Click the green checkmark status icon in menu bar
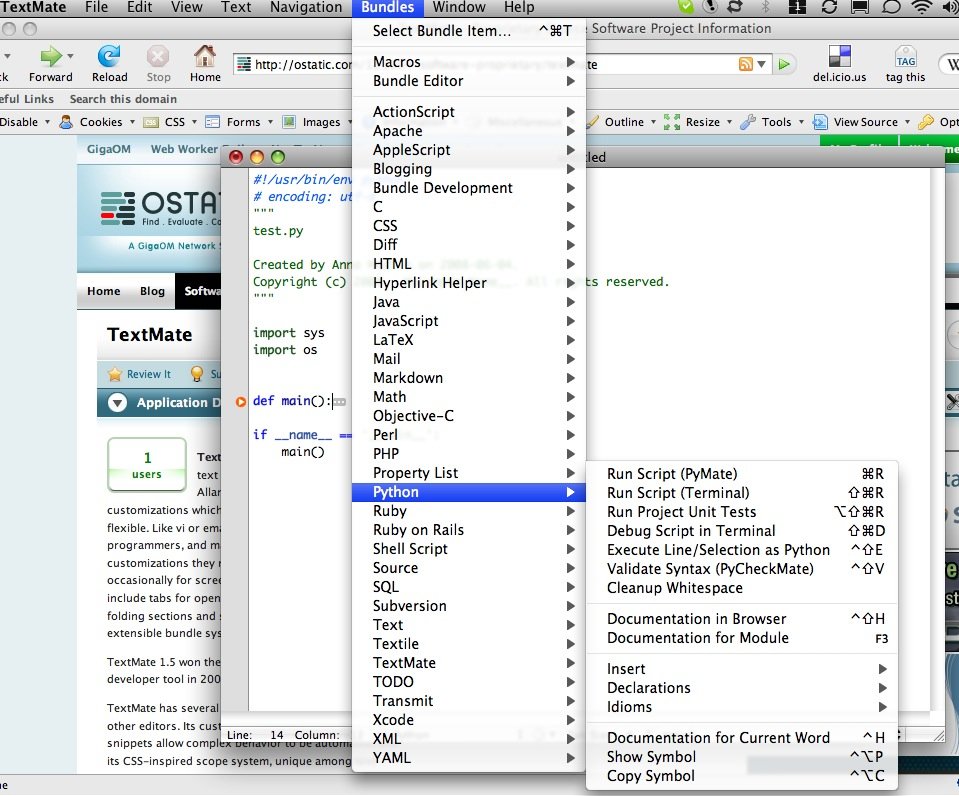Image resolution: width=959 pixels, height=796 pixels. 686,7
